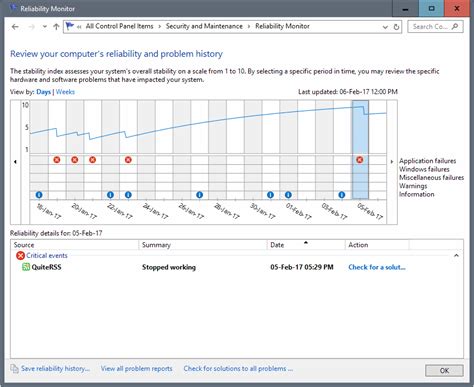Click the Back navigation arrow
Image resolution: width=474 pixels, height=387 pixels.
click(15, 27)
